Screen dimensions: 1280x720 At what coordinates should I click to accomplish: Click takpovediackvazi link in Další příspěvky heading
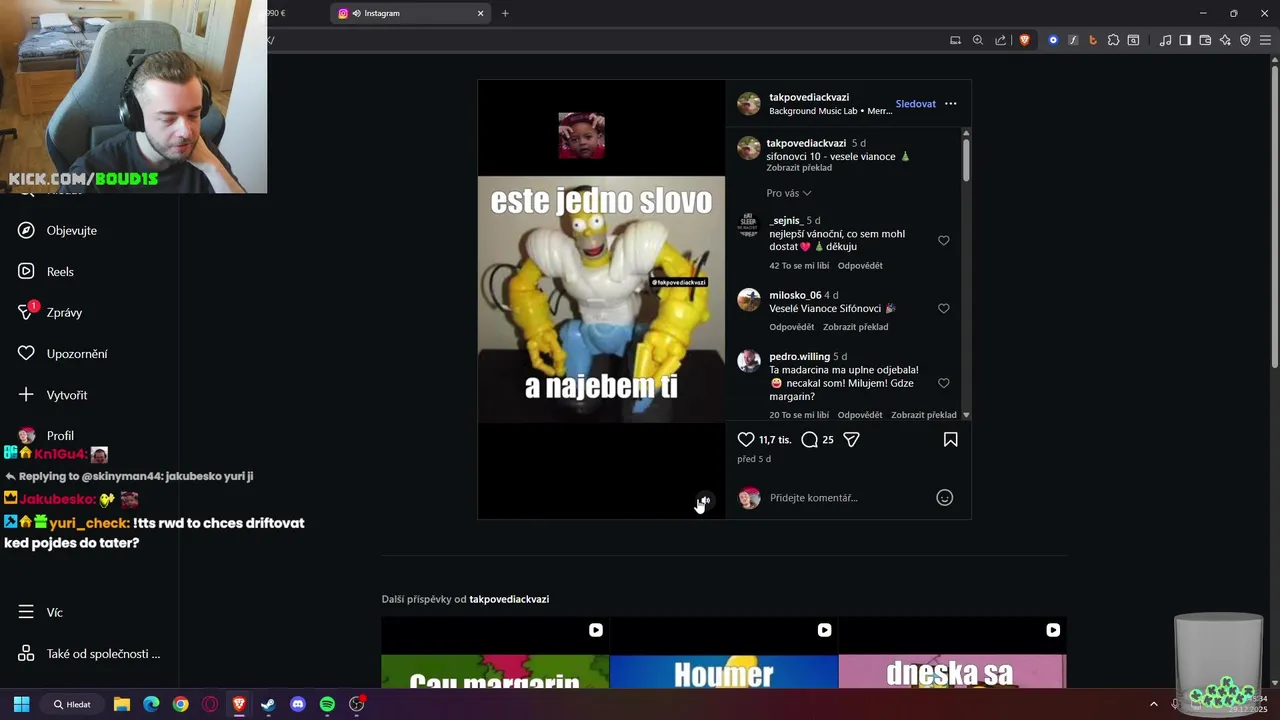coord(509,599)
